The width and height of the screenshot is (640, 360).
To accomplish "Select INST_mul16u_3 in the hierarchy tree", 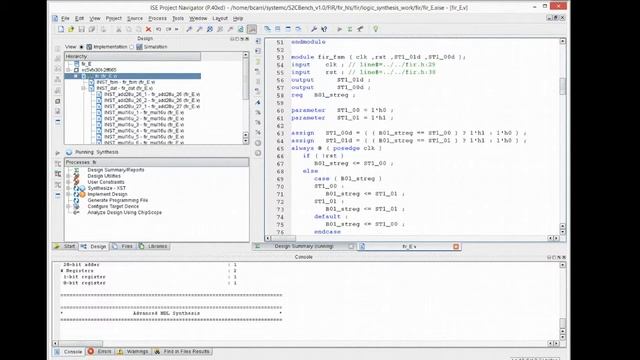I will pyautogui.click(x=144, y=125).
